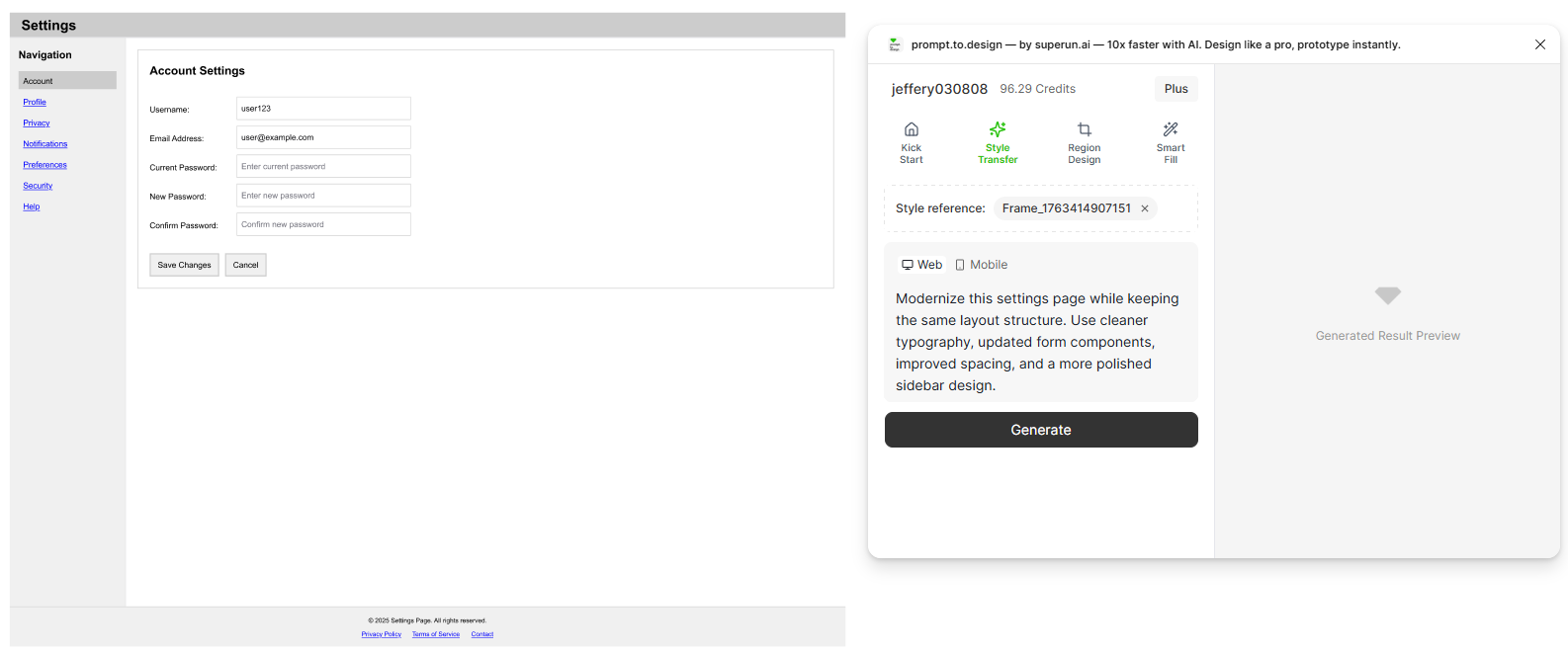Click the Username field containing user123

(x=323, y=109)
